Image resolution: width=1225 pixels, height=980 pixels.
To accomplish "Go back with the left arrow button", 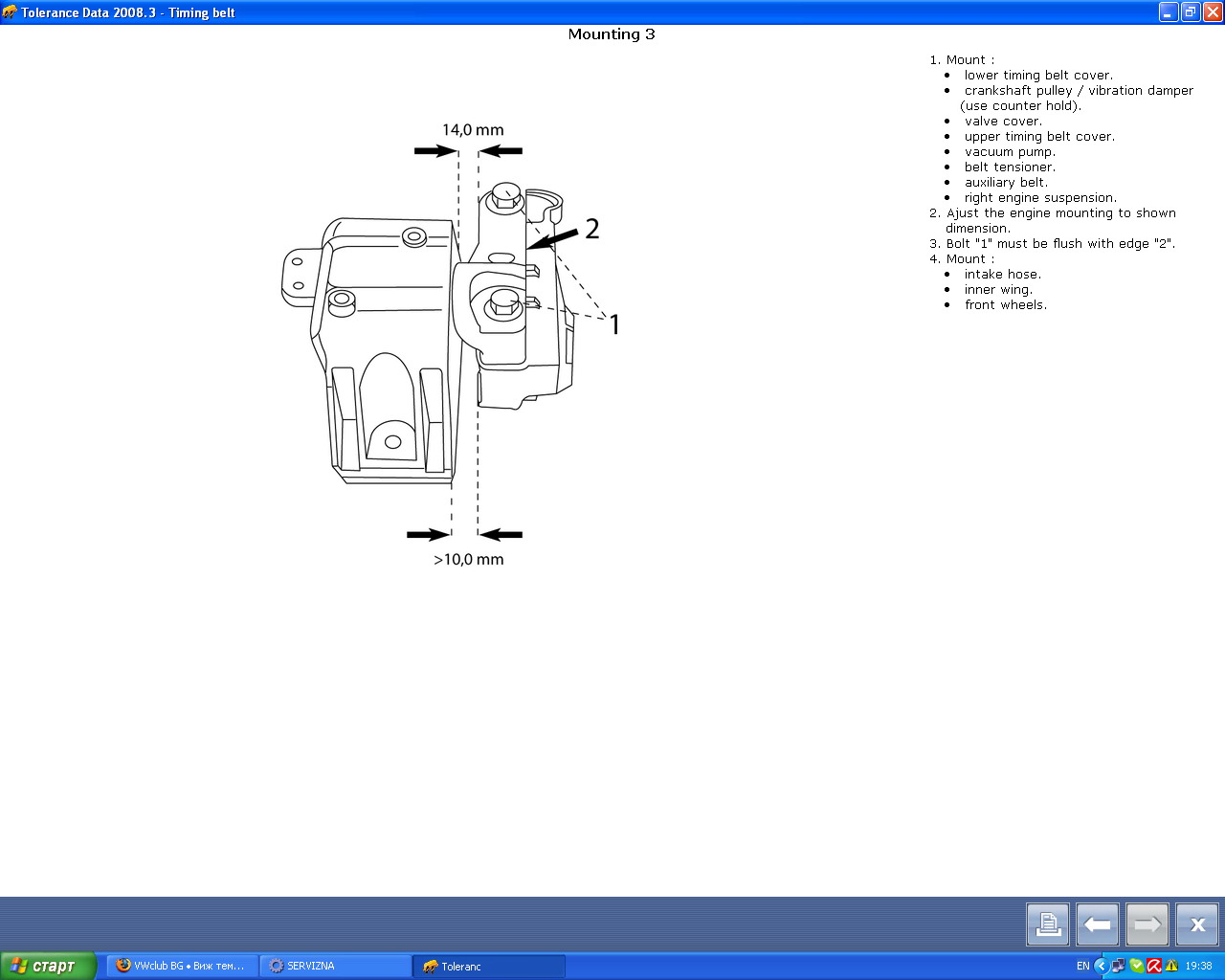I will 1098,924.
